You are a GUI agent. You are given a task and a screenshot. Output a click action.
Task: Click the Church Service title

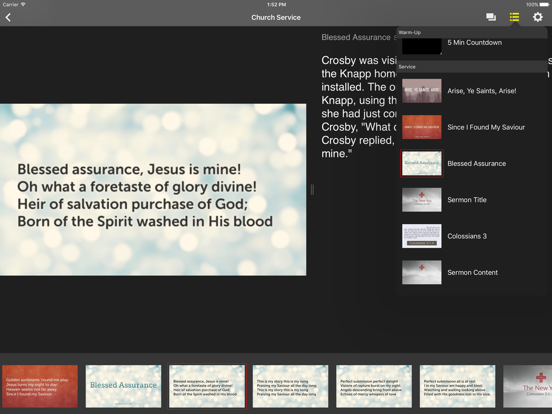tap(276, 17)
